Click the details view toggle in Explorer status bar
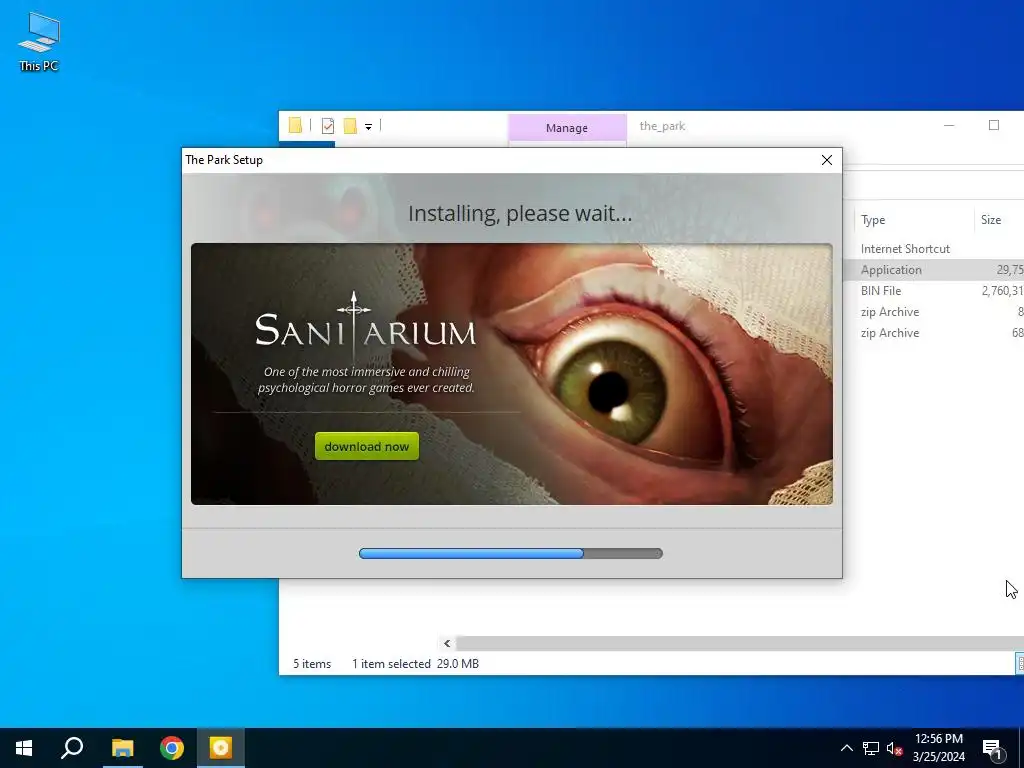This screenshot has width=1024, height=768. (1019, 664)
